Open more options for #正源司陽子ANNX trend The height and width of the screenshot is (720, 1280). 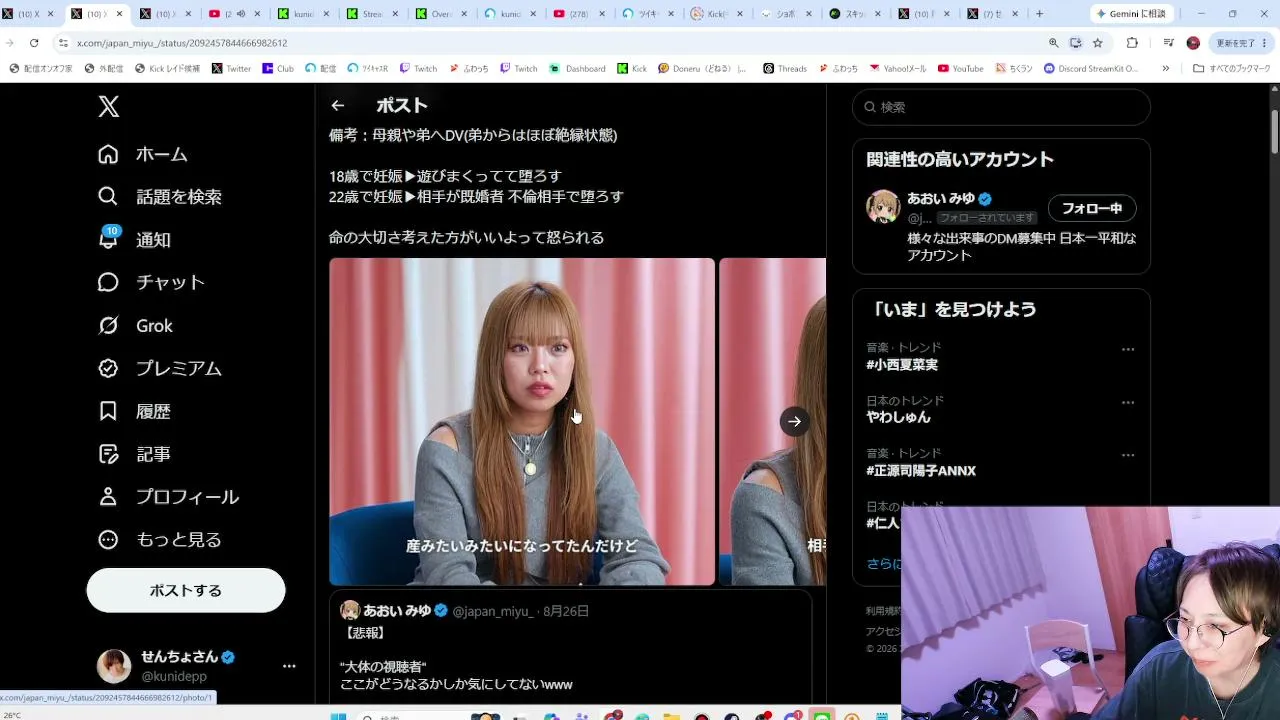(x=1128, y=455)
